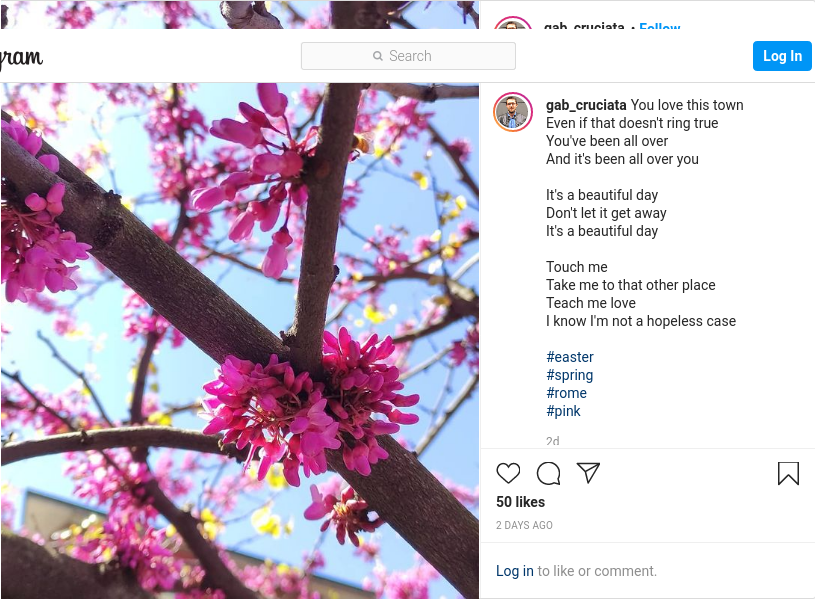This screenshot has width=815, height=599.
Task: Open comments via the speech bubble icon
Action: 548,473
